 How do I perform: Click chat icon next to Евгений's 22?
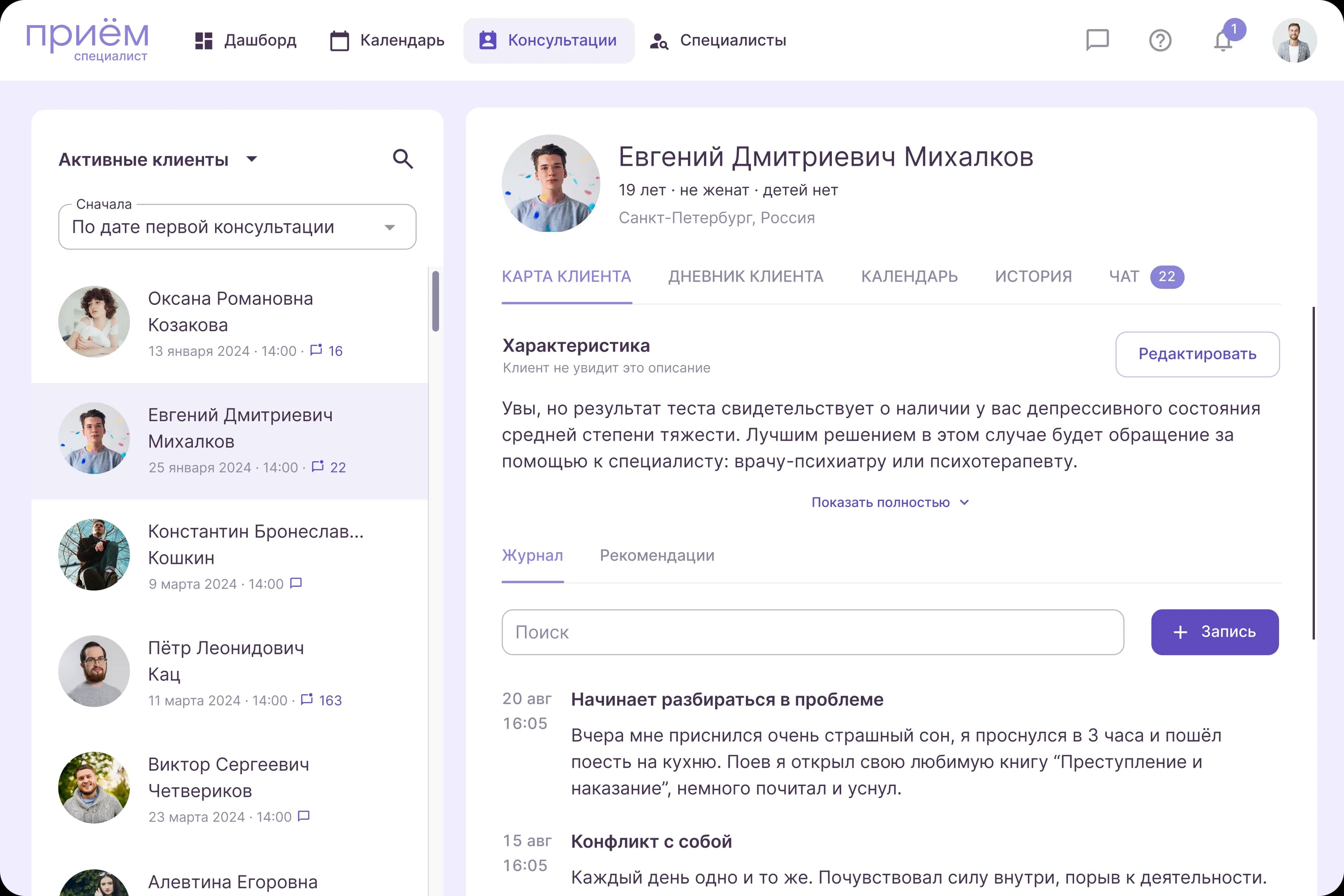(x=318, y=466)
